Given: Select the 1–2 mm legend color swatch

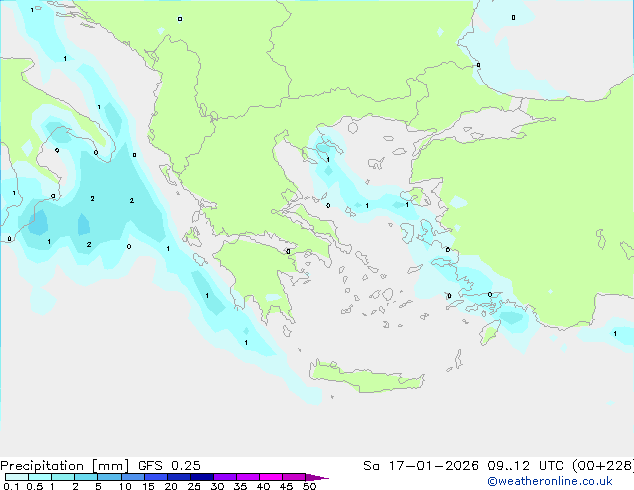Looking at the screenshot, I should (x=63, y=477).
